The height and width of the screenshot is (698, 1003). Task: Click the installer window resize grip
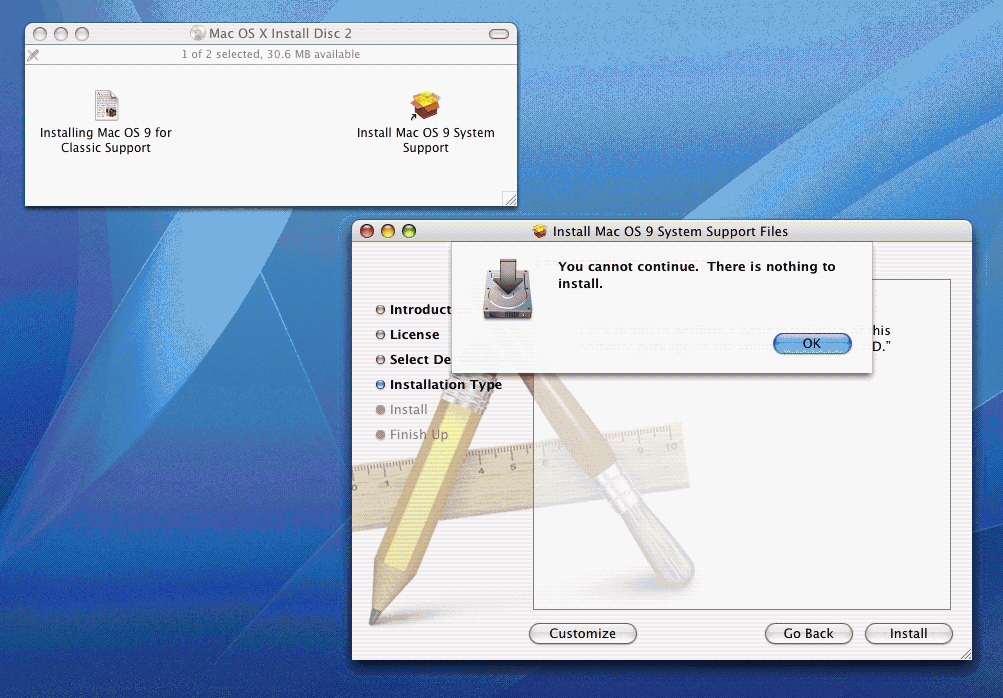(x=964, y=653)
